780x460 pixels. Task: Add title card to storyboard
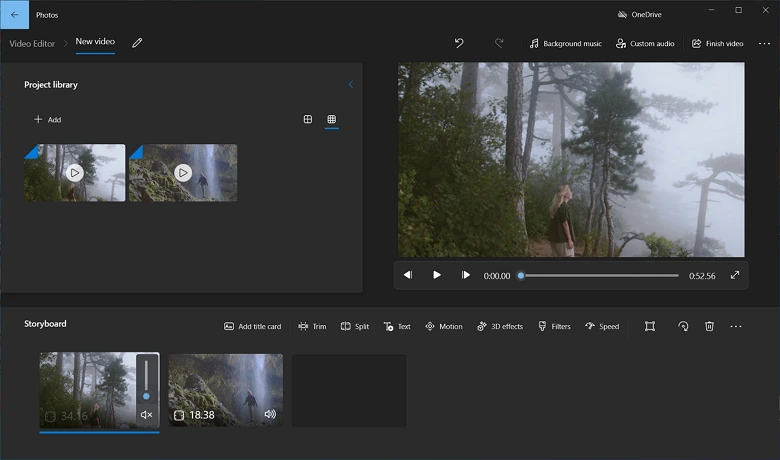[253, 327]
